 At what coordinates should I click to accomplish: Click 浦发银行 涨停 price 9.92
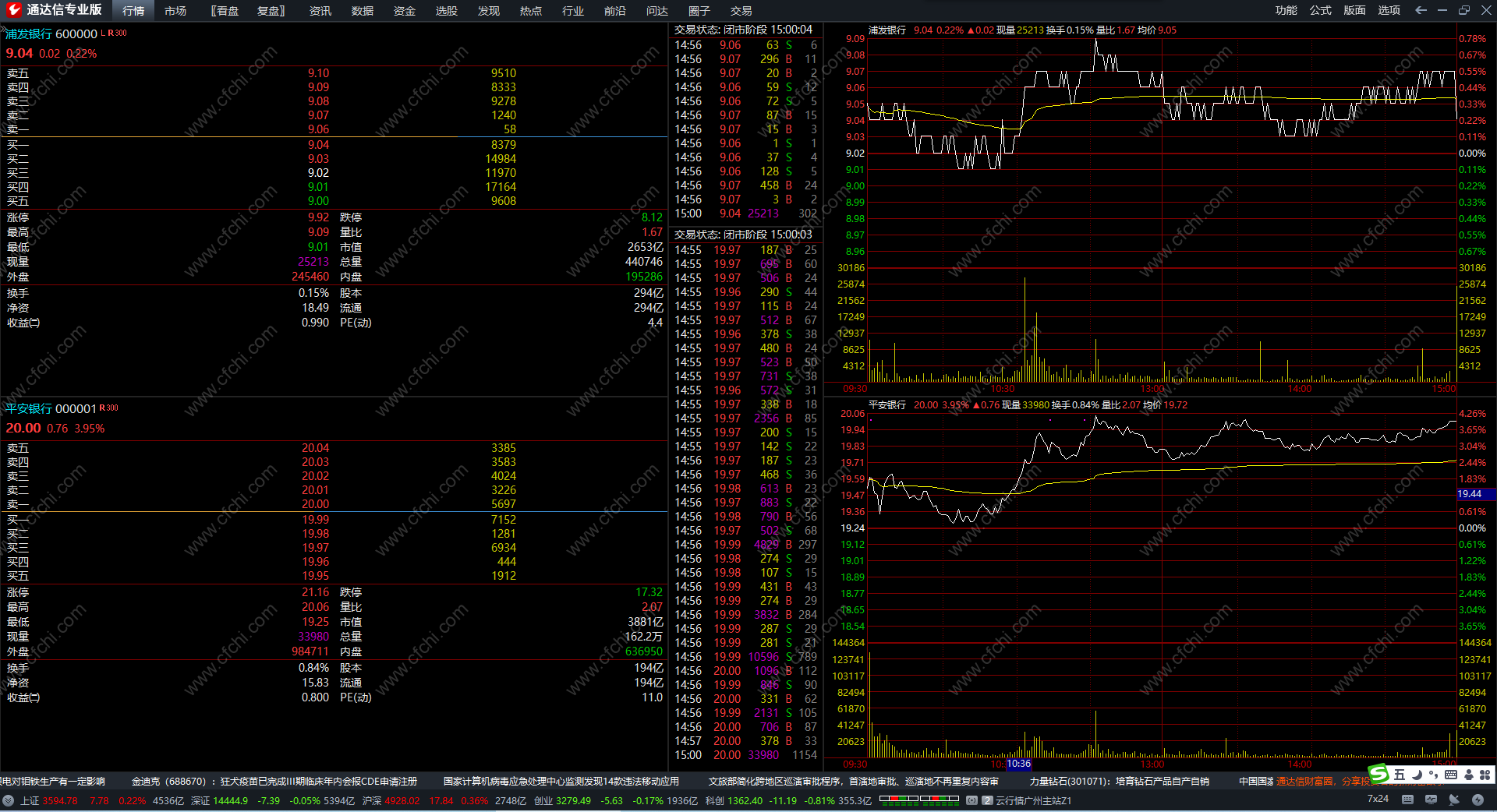318,217
